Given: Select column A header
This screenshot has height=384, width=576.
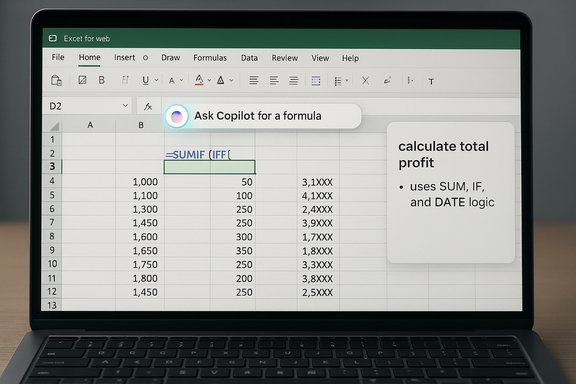Looking at the screenshot, I should (x=90, y=125).
